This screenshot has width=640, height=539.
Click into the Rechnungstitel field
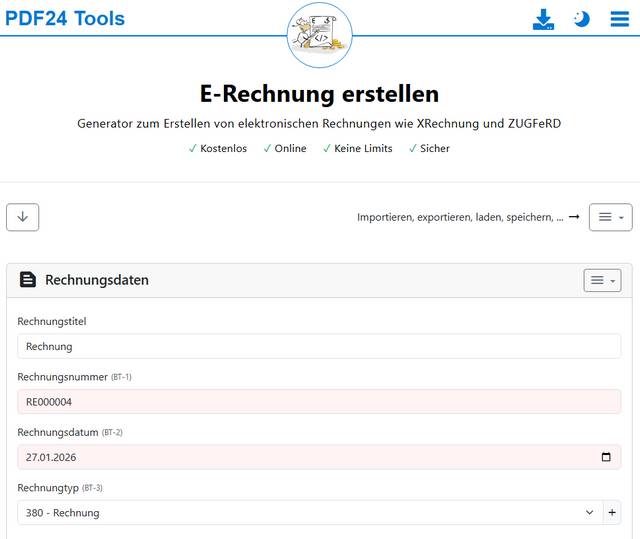click(x=319, y=346)
